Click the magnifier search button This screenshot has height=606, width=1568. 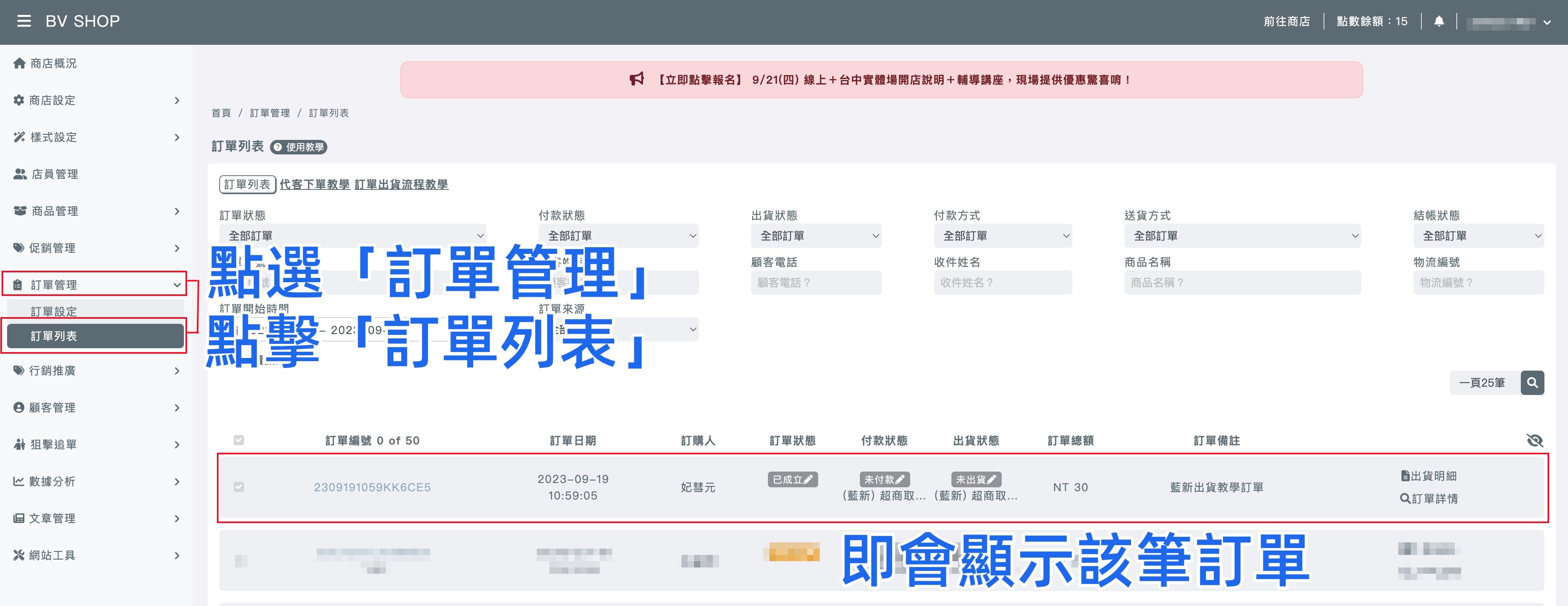coord(1532,383)
